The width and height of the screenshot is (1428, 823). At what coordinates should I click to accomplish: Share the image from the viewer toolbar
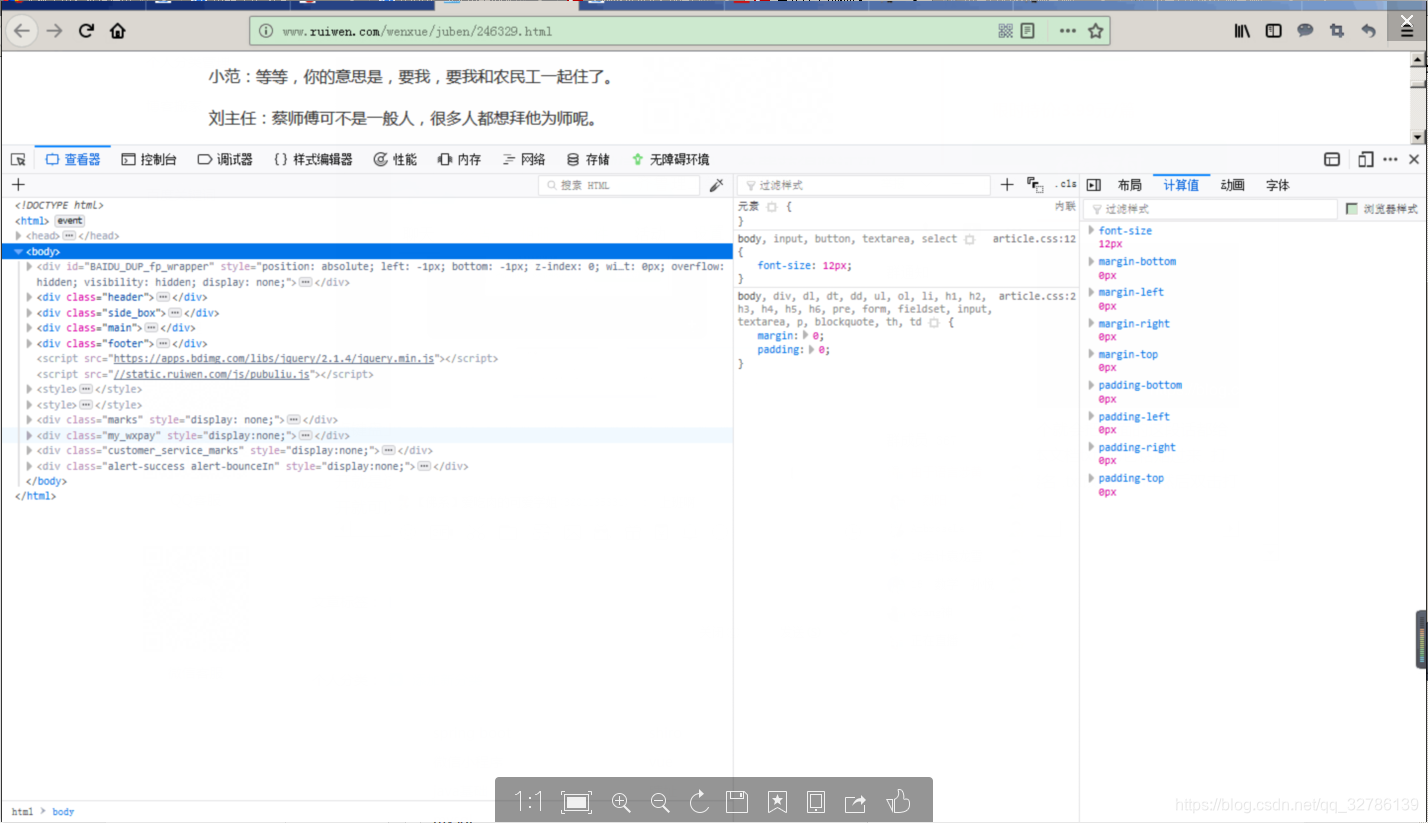855,801
